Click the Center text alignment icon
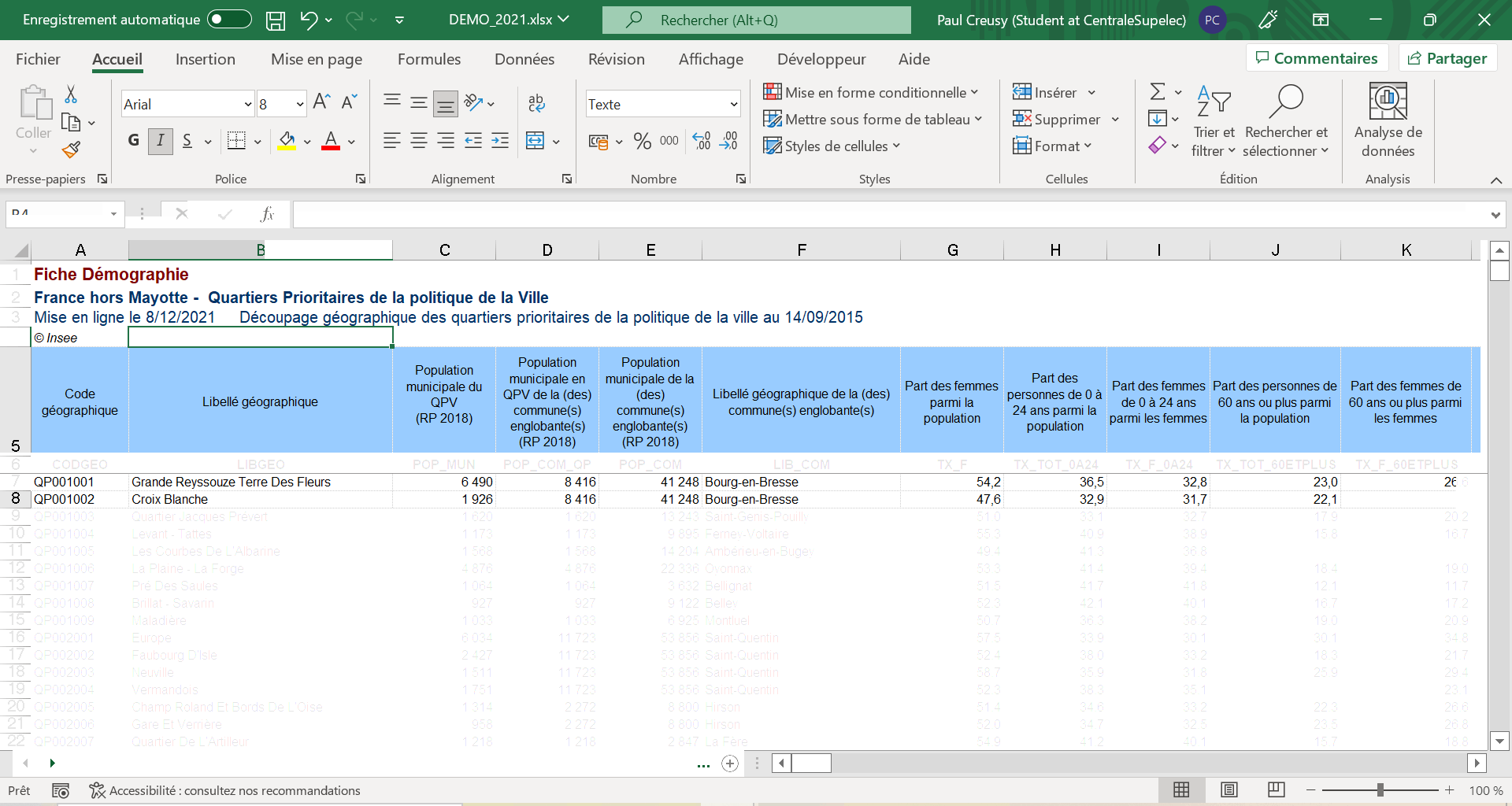Viewport: 1512px width, 806px height. coord(419,142)
